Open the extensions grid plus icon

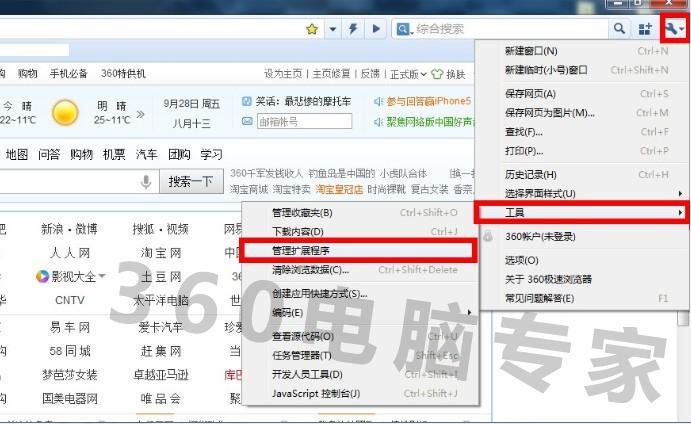click(x=645, y=29)
